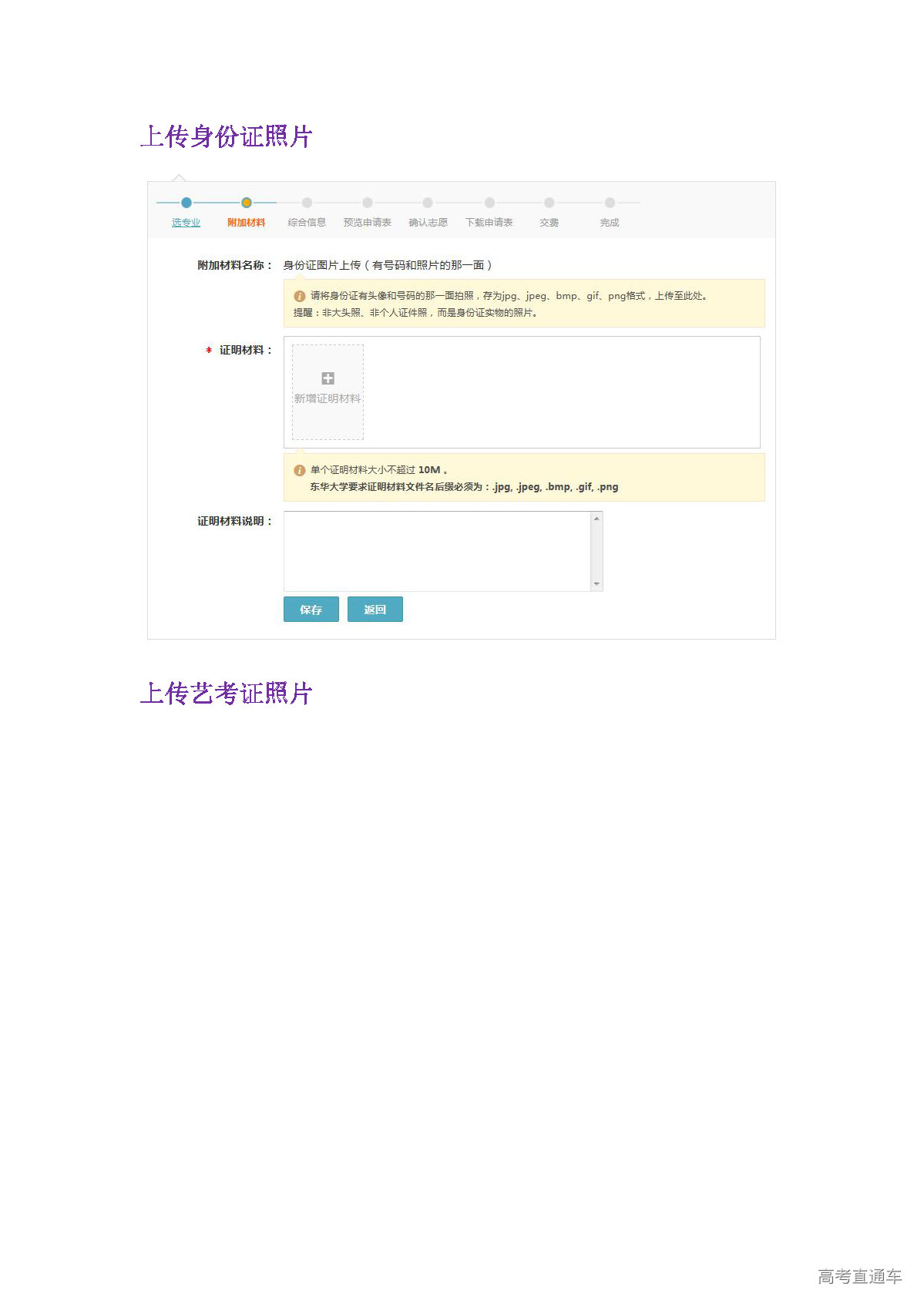This screenshot has height=1307, width=924.
Task: Click the description box scrollbar track
Action: (596, 551)
